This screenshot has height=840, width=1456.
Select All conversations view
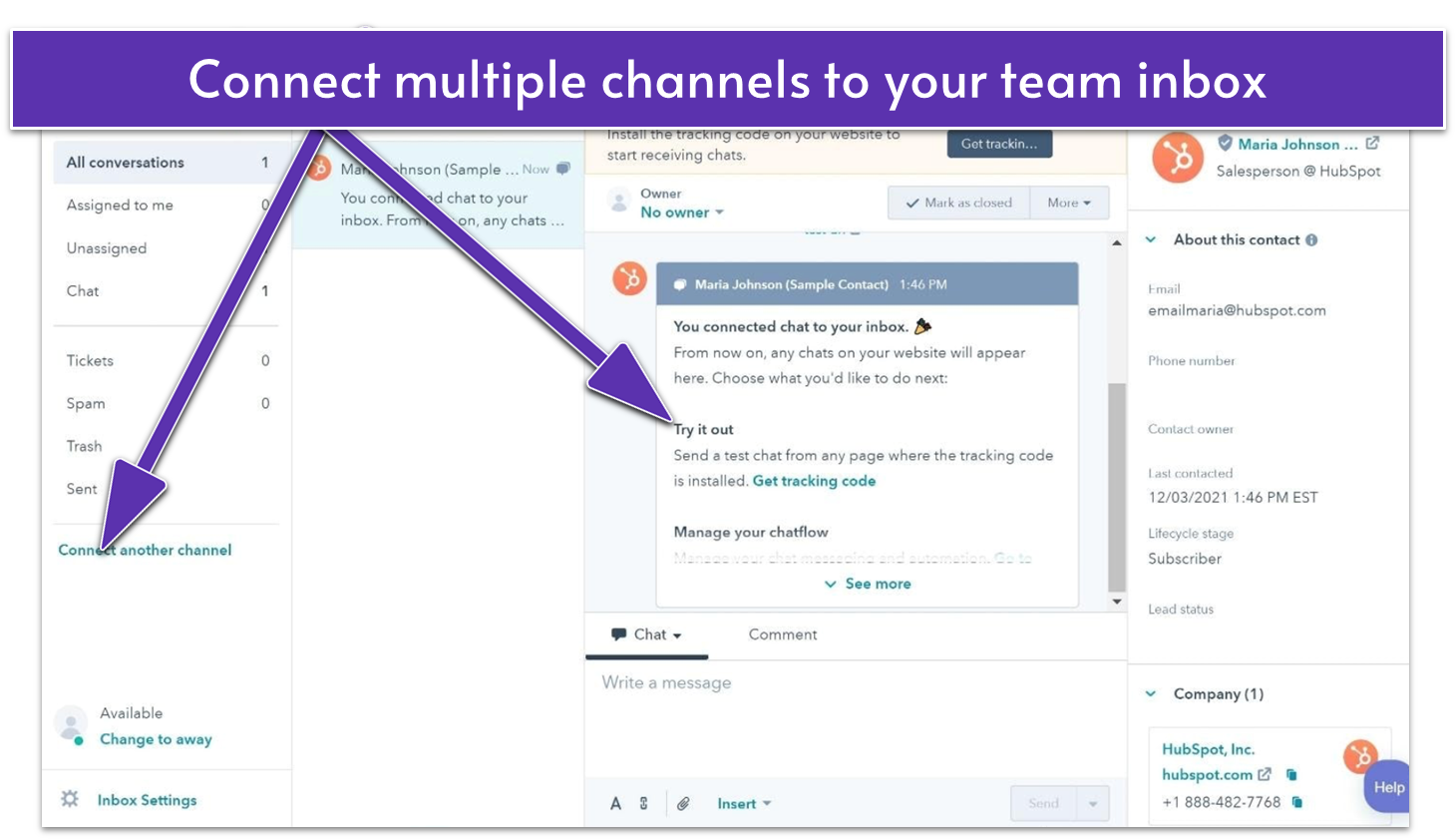(166, 163)
